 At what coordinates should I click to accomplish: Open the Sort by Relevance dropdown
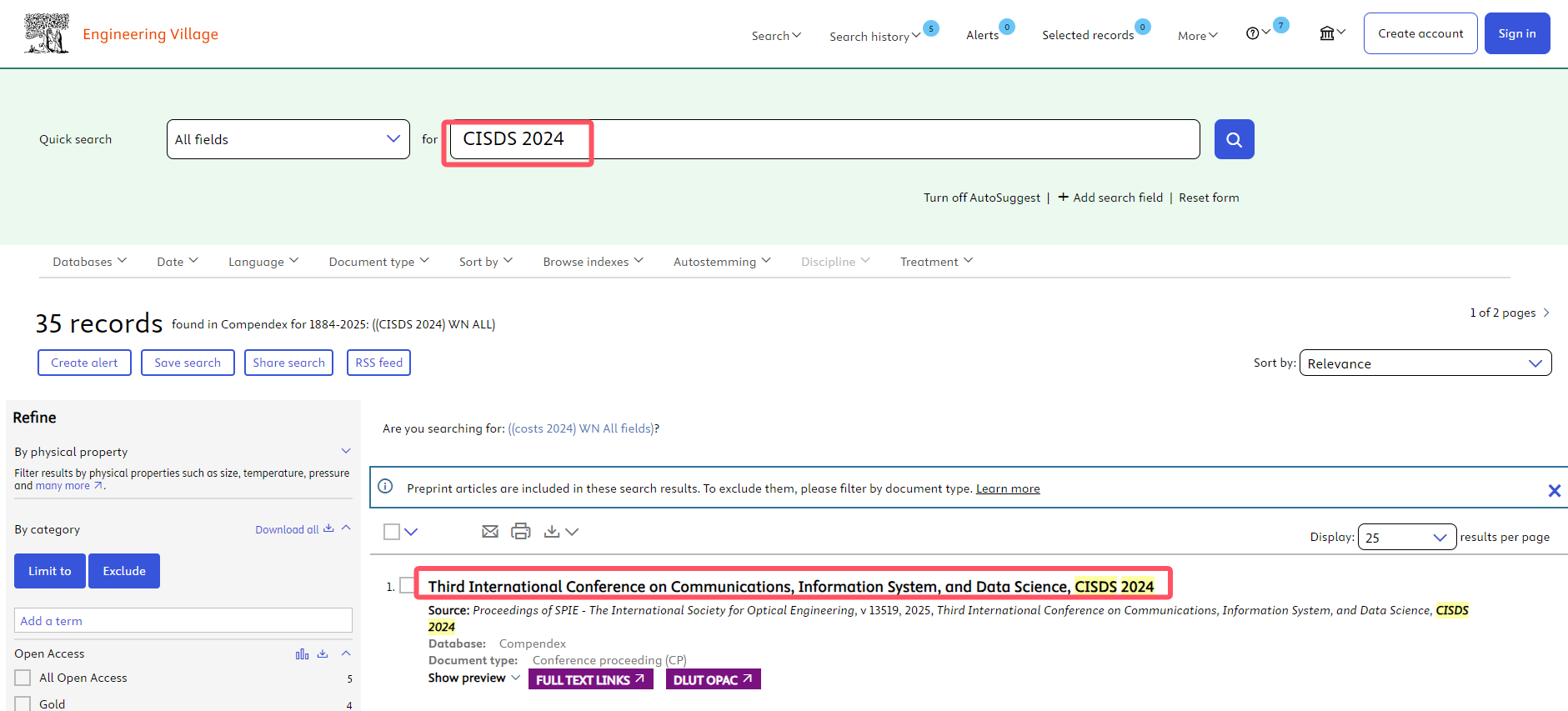pos(1425,363)
